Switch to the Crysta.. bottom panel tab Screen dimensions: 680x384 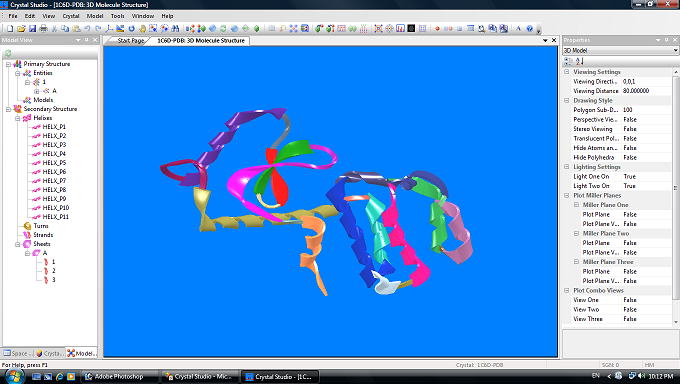pos(50,353)
